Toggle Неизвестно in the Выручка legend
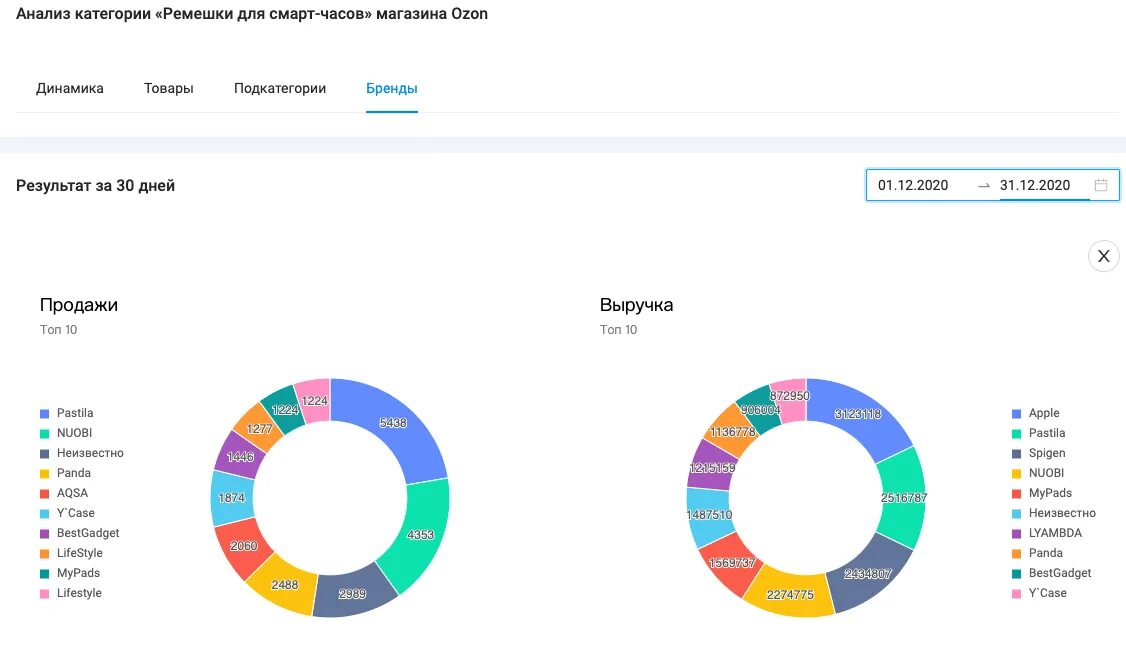The width and height of the screenshot is (1126, 651). [1053, 513]
